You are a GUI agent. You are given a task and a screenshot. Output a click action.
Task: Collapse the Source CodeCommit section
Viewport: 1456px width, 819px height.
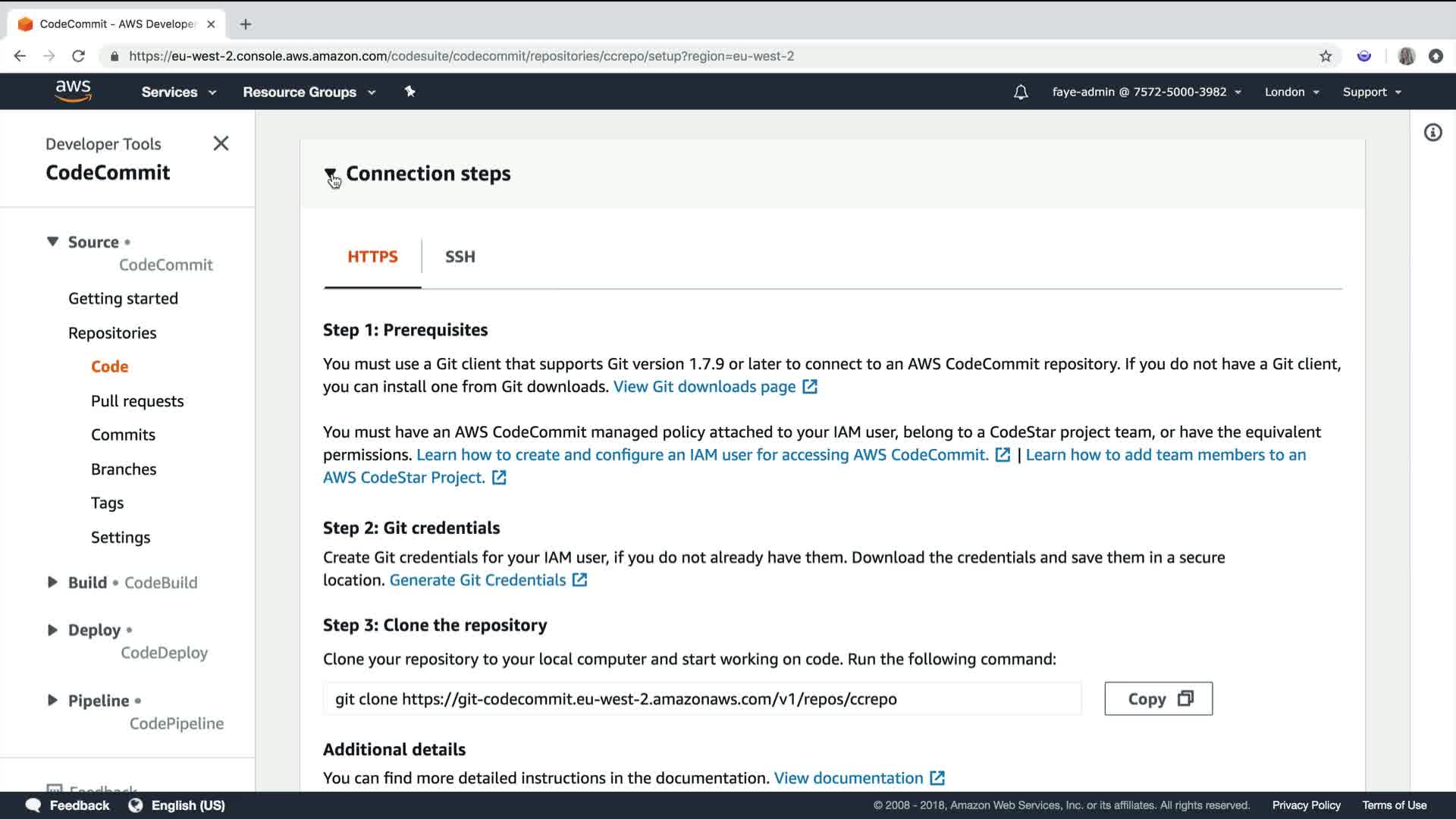52,242
